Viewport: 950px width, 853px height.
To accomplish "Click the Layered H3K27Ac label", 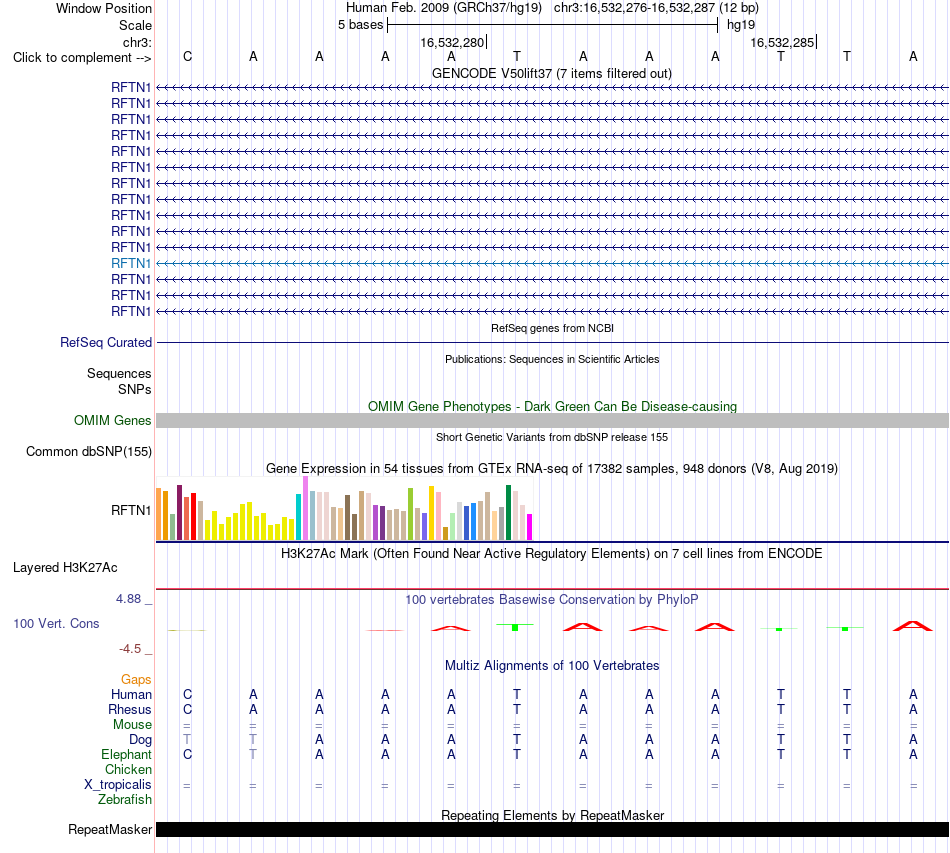I will pyautogui.click(x=65, y=568).
